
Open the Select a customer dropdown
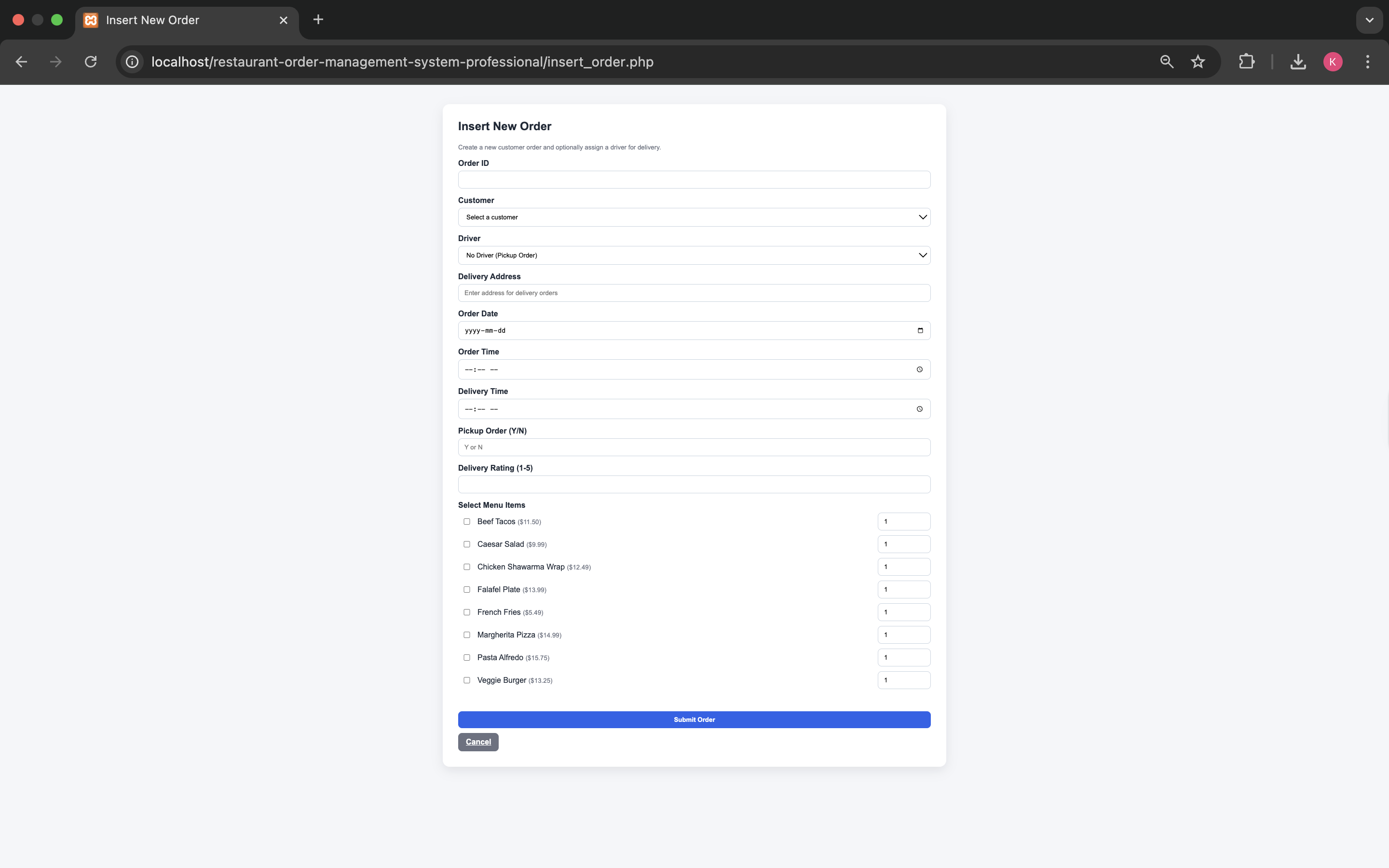tap(694, 217)
